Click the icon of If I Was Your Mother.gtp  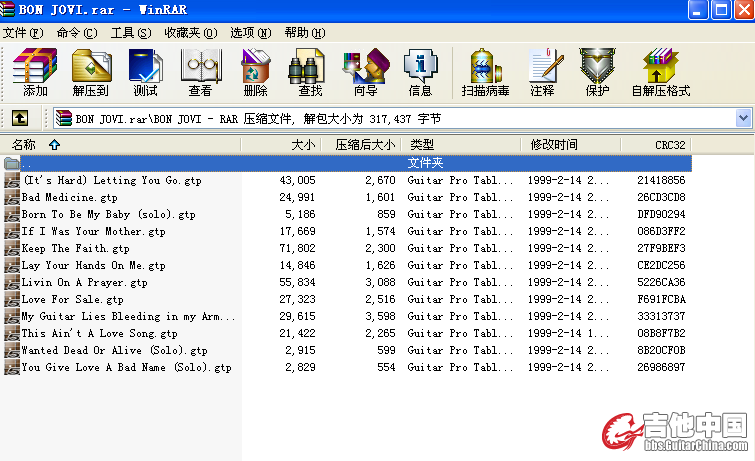pyautogui.click(x=12, y=232)
